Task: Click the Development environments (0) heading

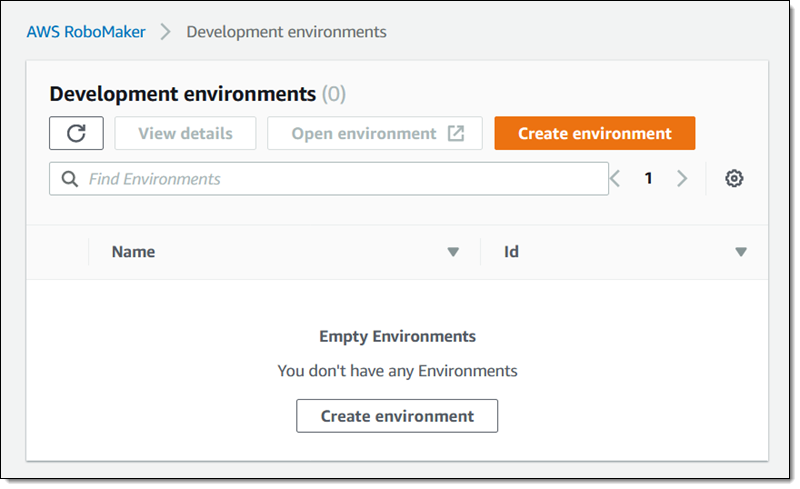Action: 197,94
